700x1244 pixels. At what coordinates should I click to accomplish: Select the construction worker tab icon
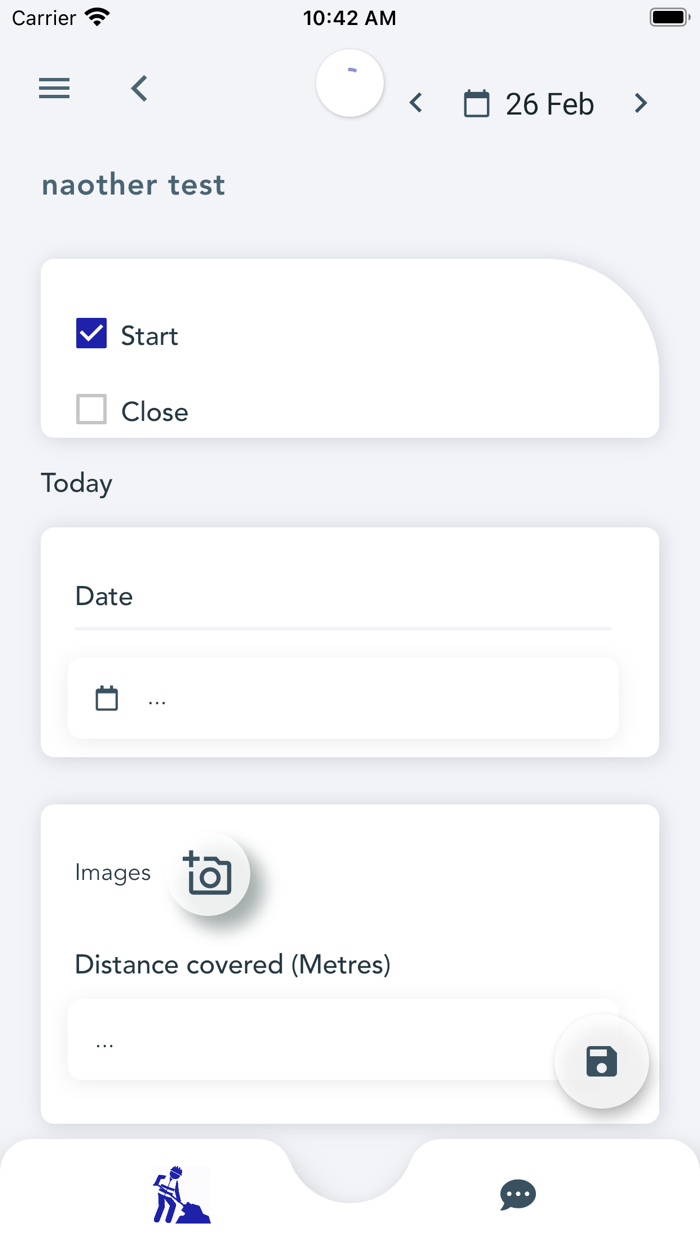[x=181, y=1195]
